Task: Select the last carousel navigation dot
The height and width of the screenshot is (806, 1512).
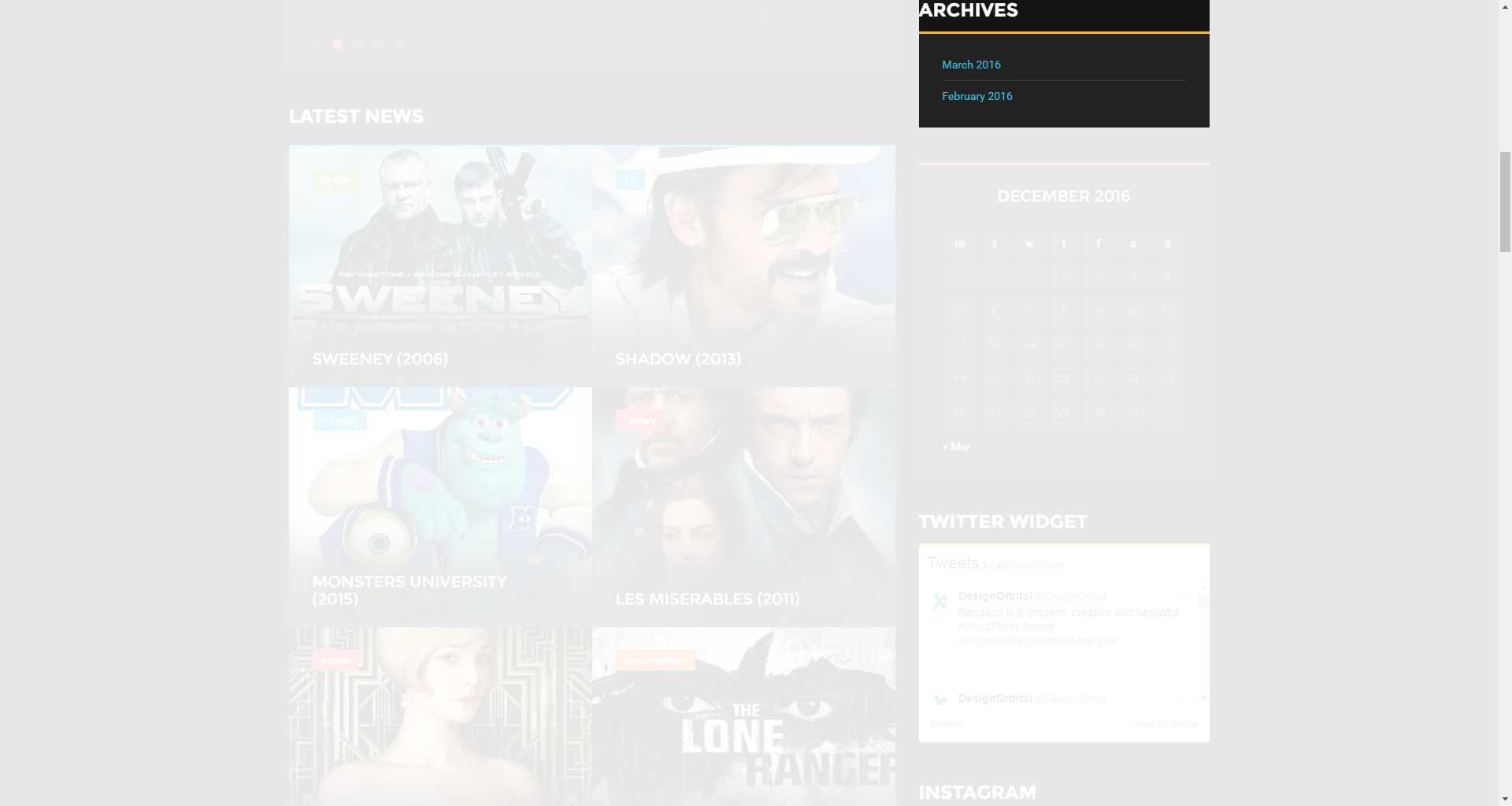Action: tap(399, 44)
